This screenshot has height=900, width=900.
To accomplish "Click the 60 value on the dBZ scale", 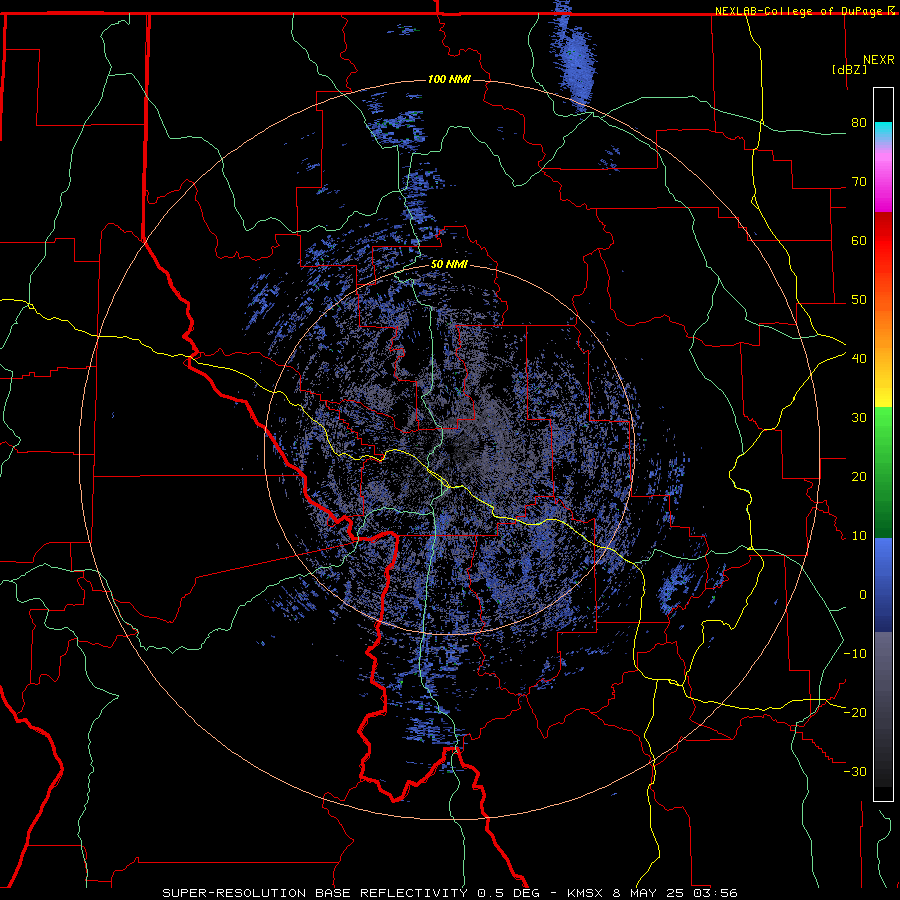I will (859, 240).
